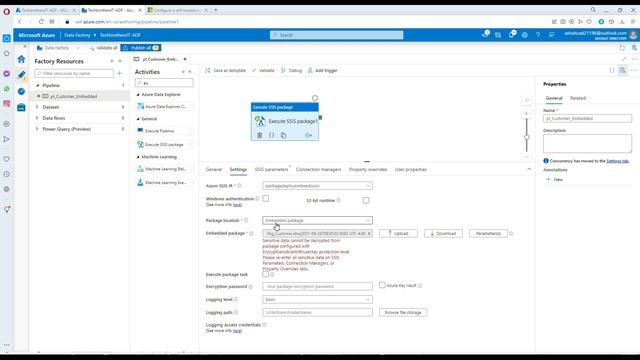Click Add trigger button

click(322, 71)
